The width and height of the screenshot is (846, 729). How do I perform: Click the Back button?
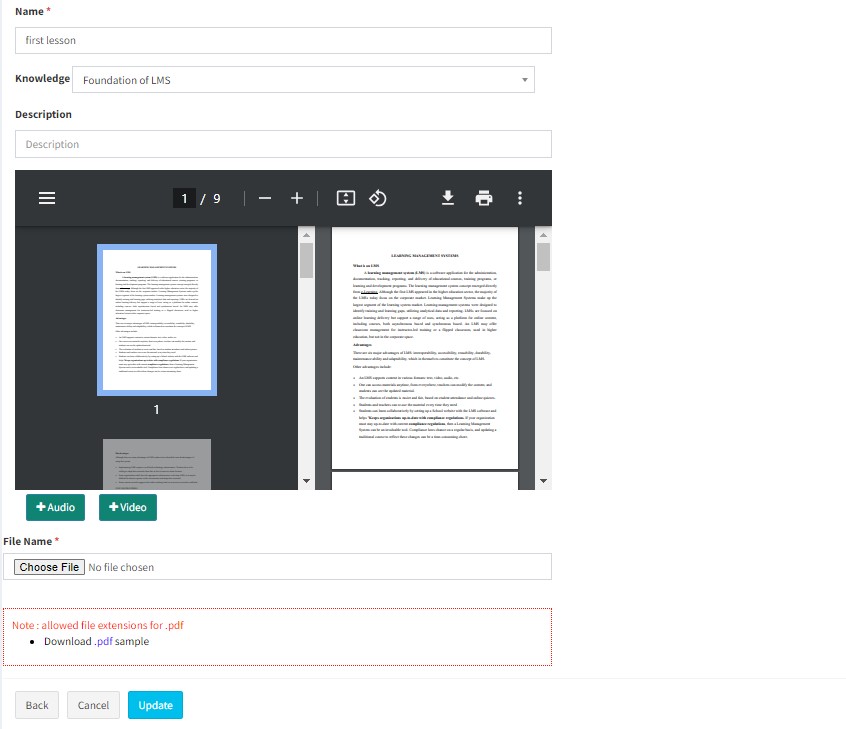37,705
